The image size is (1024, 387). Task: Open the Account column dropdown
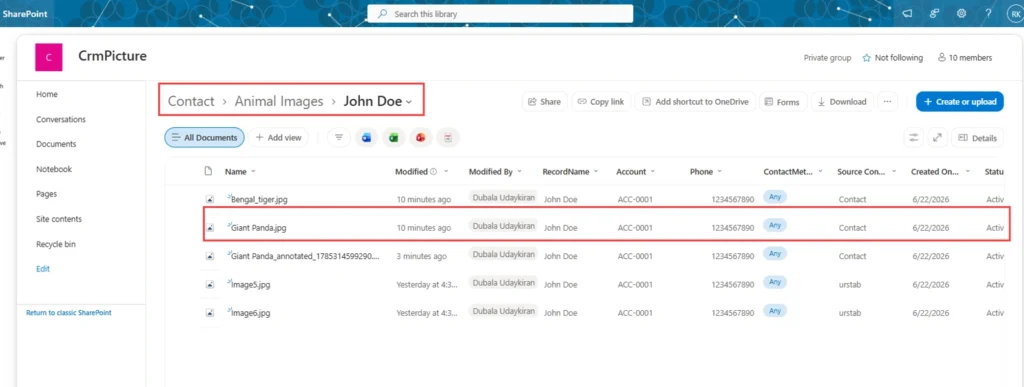[x=653, y=172]
